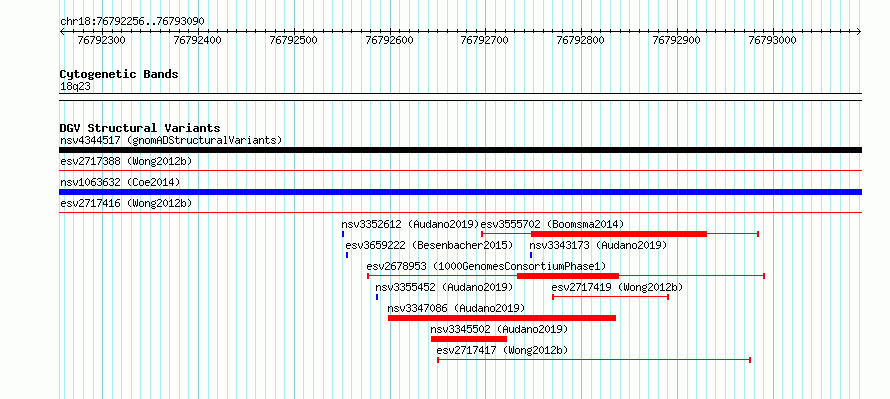This screenshot has height=399, width=890.
Task: Click ruler position 76792300
Action: (102, 40)
